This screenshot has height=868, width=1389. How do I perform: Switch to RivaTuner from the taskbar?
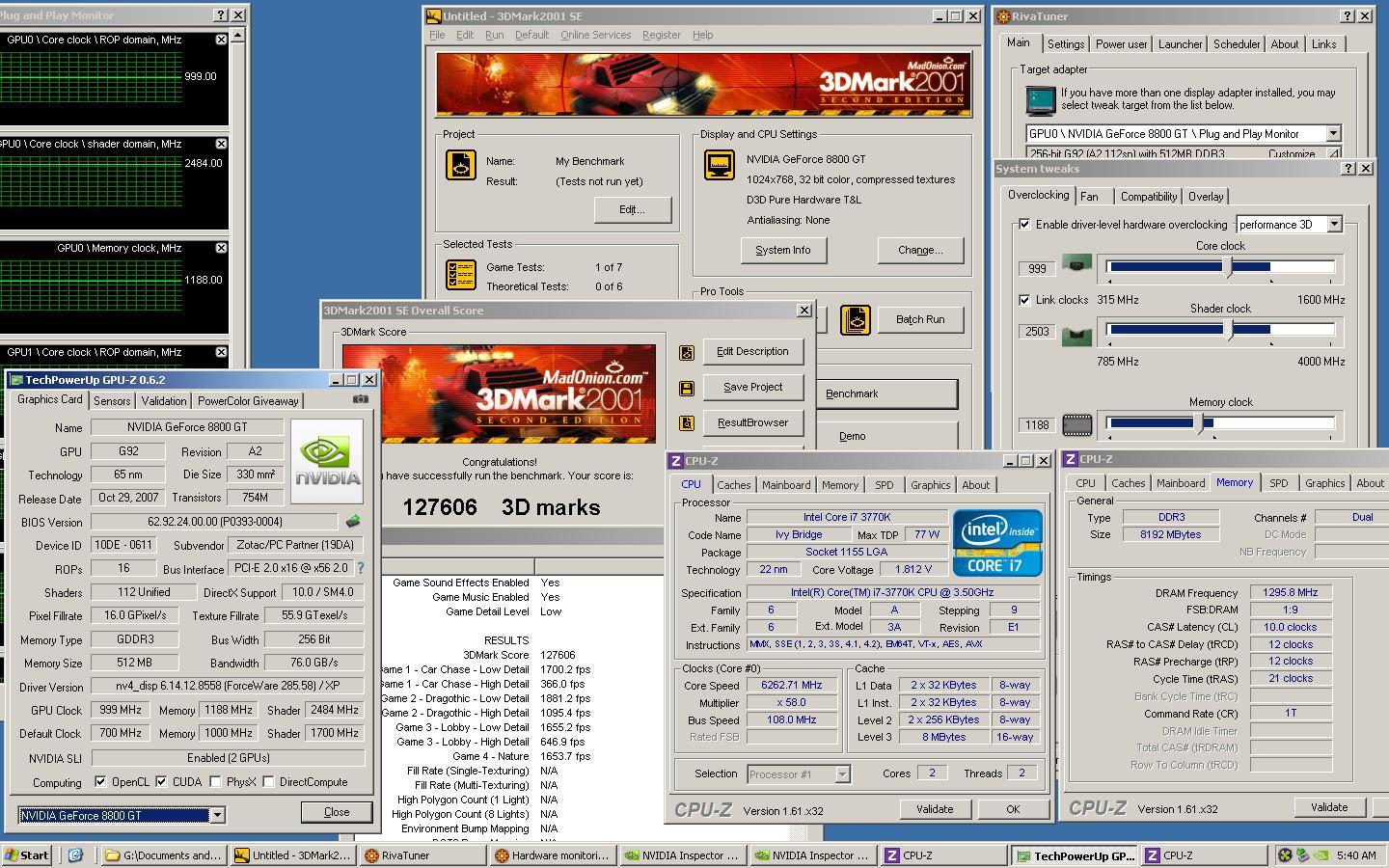click(x=422, y=854)
